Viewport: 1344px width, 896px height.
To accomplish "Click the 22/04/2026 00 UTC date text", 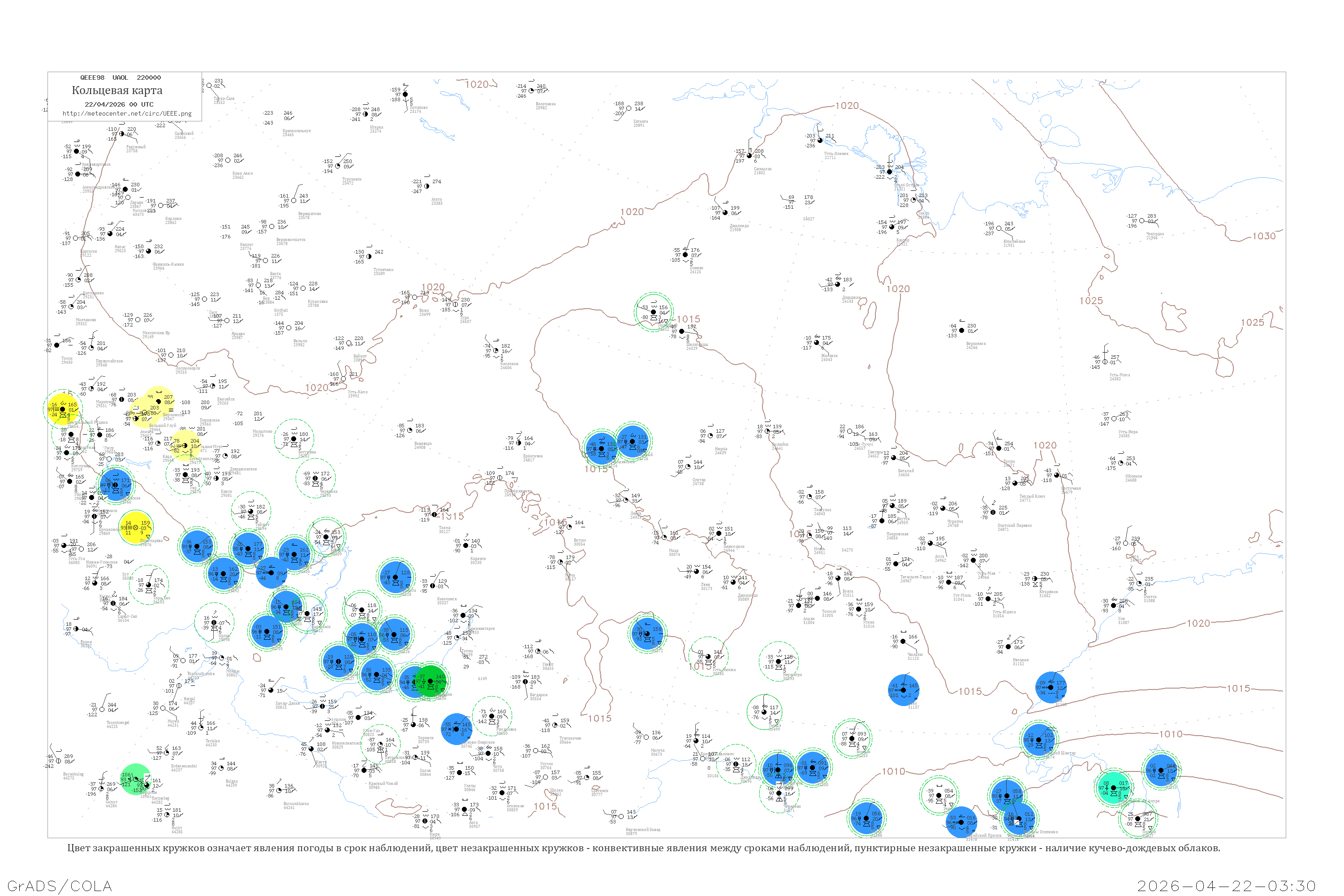I will coord(119,104).
